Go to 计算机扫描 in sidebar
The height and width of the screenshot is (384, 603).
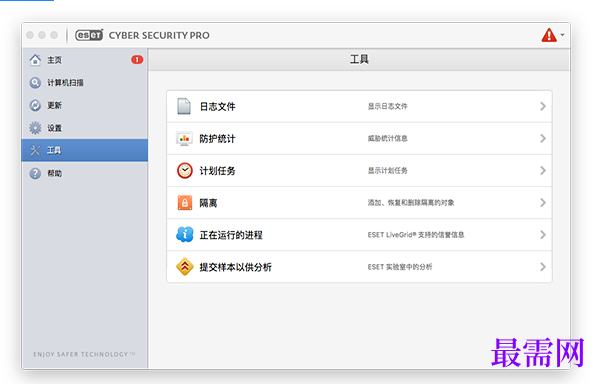click(85, 82)
